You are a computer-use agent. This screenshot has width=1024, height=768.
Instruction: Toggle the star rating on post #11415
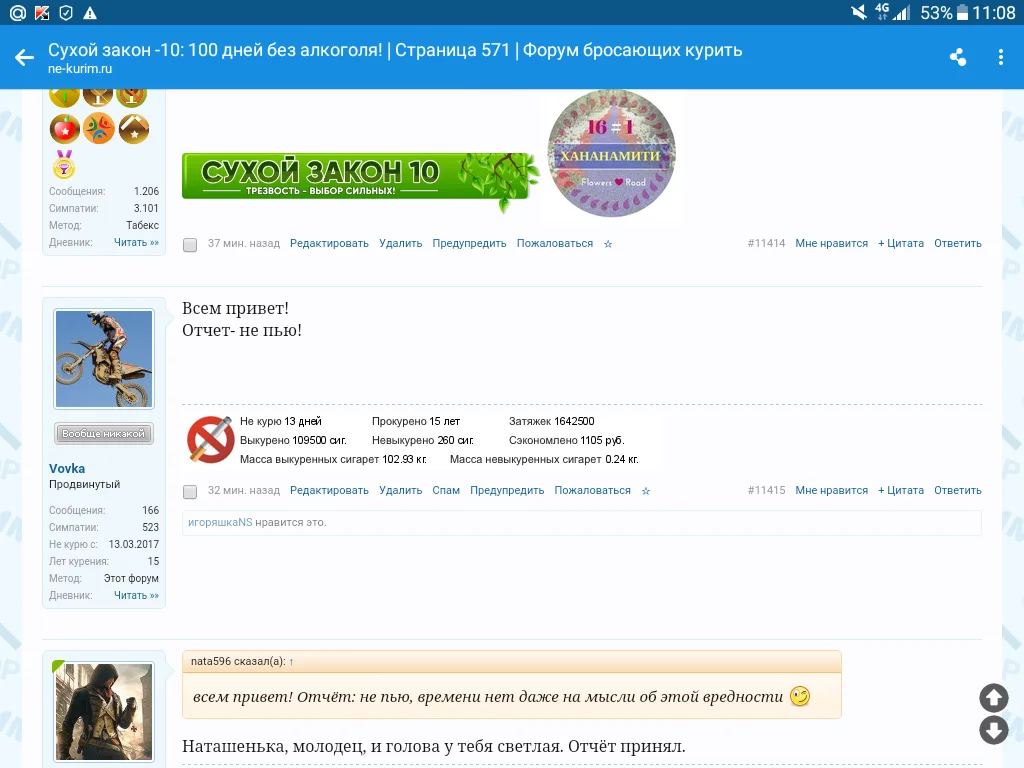[x=646, y=491]
